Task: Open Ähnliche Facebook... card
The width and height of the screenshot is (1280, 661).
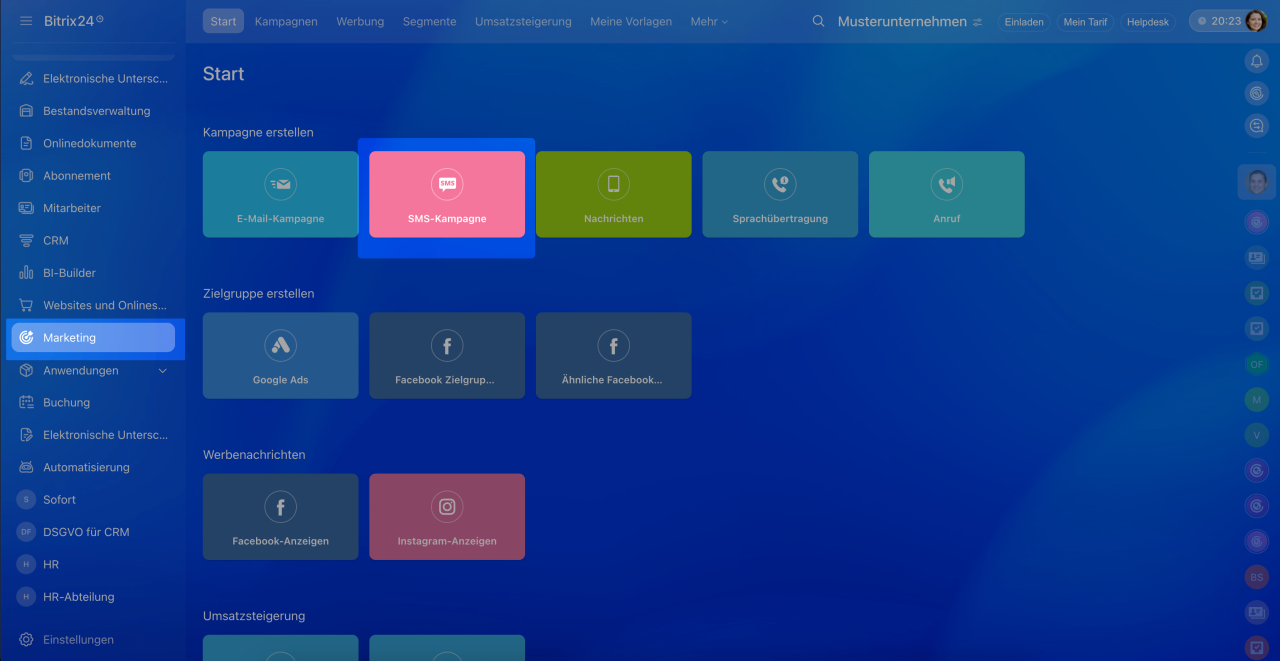Action: pyautogui.click(x=614, y=356)
